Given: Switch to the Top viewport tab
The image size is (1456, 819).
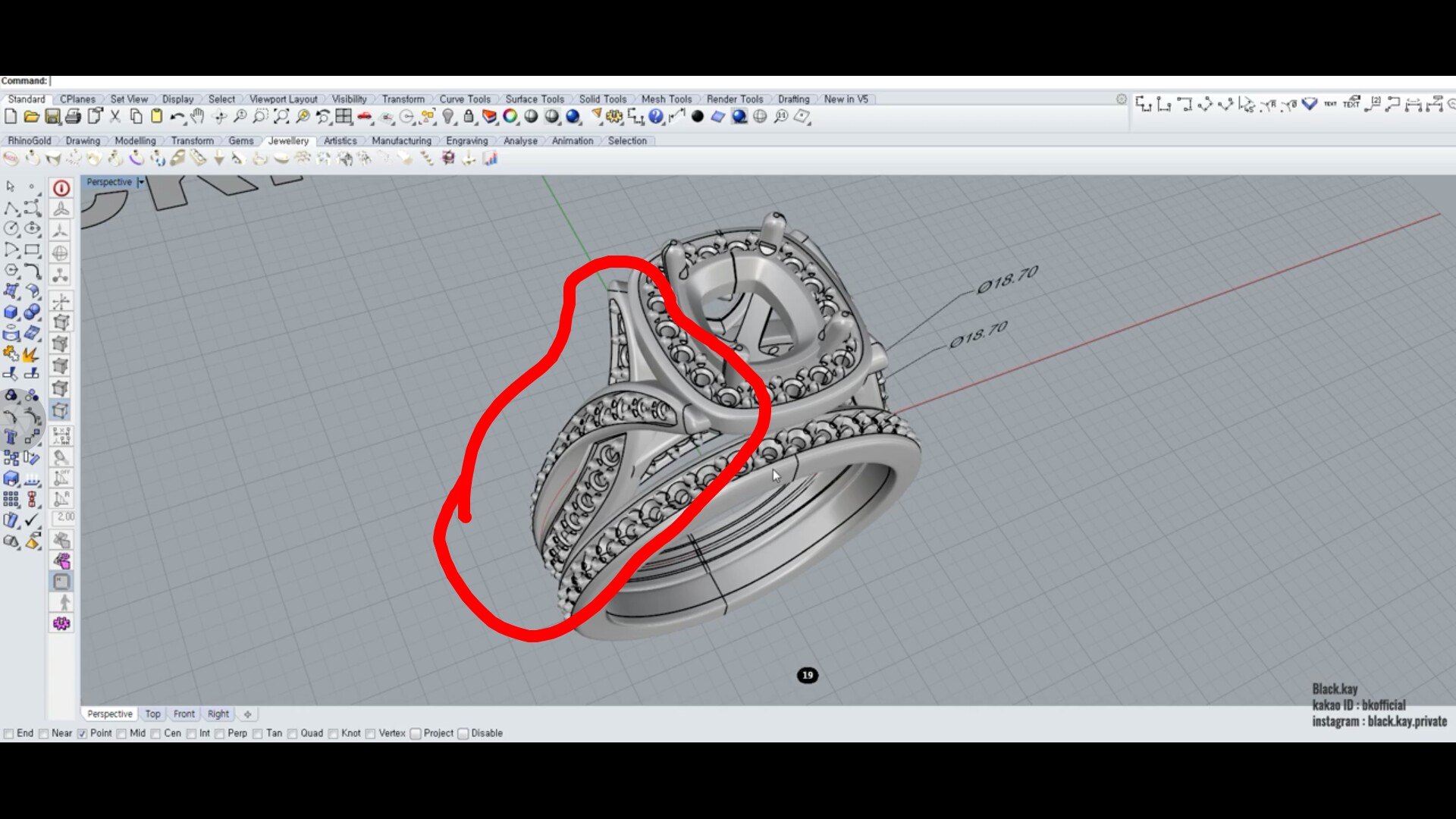Looking at the screenshot, I should point(152,714).
